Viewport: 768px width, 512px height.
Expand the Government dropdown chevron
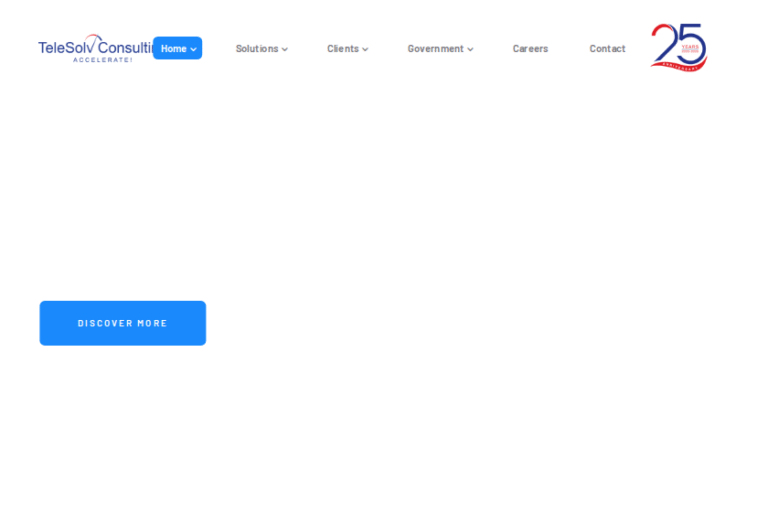pyautogui.click(x=470, y=49)
